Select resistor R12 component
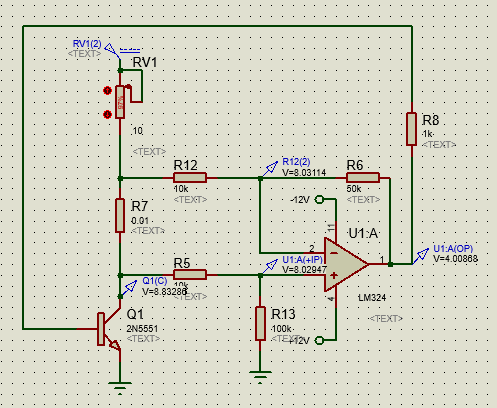Viewport: 497px width, 408px height. 190,178
